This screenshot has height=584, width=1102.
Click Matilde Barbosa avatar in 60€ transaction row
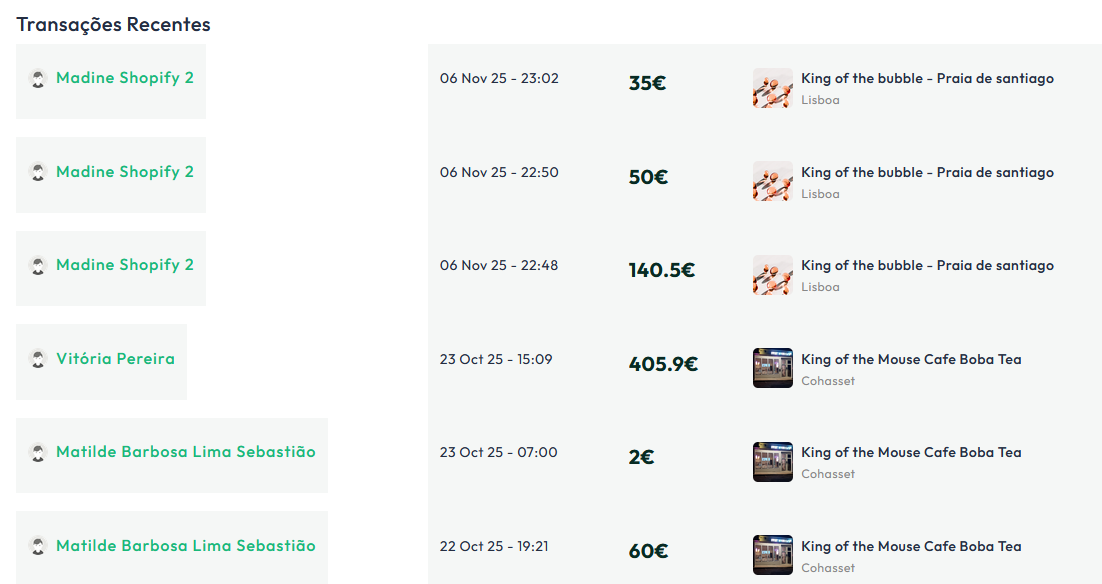pos(38,546)
